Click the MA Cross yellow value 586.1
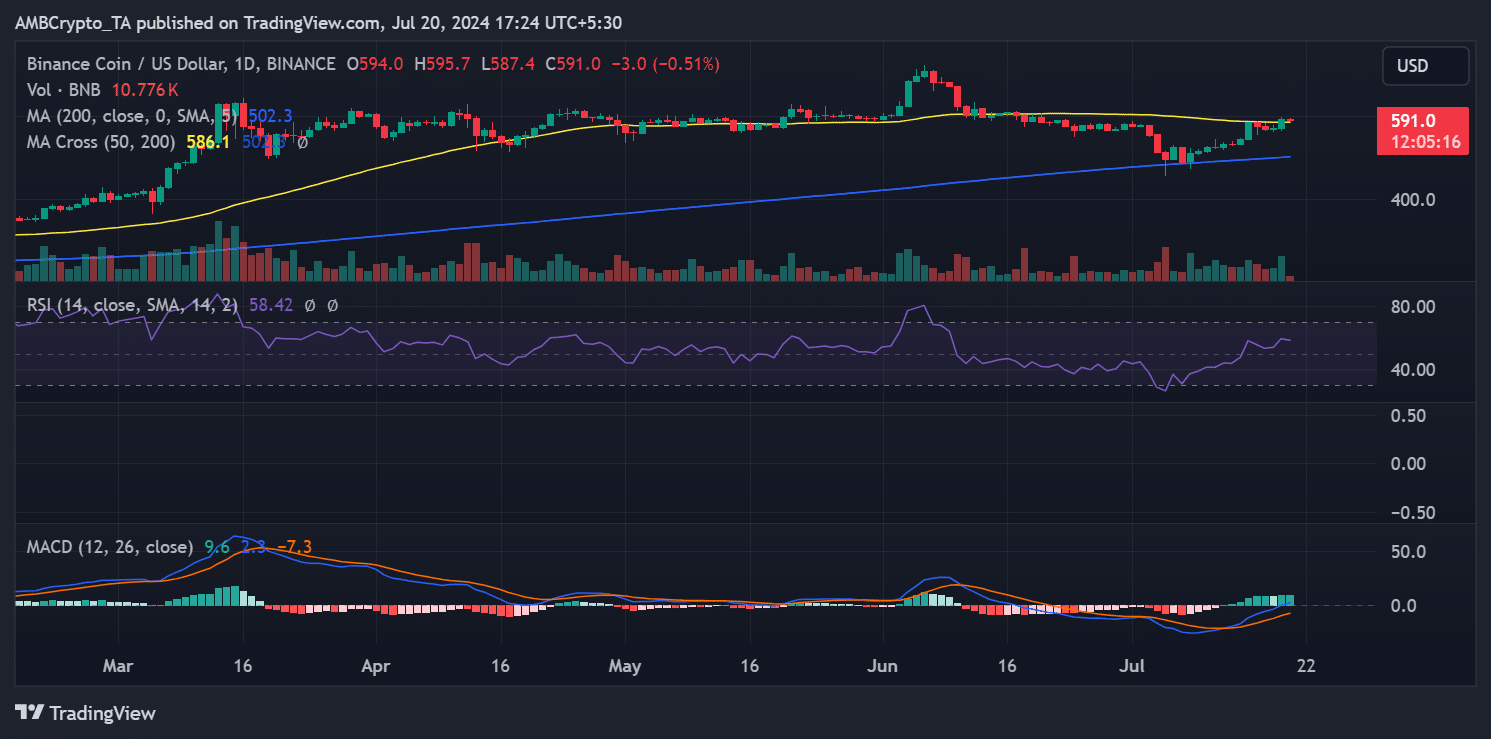1491x739 pixels. click(x=209, y=142)
